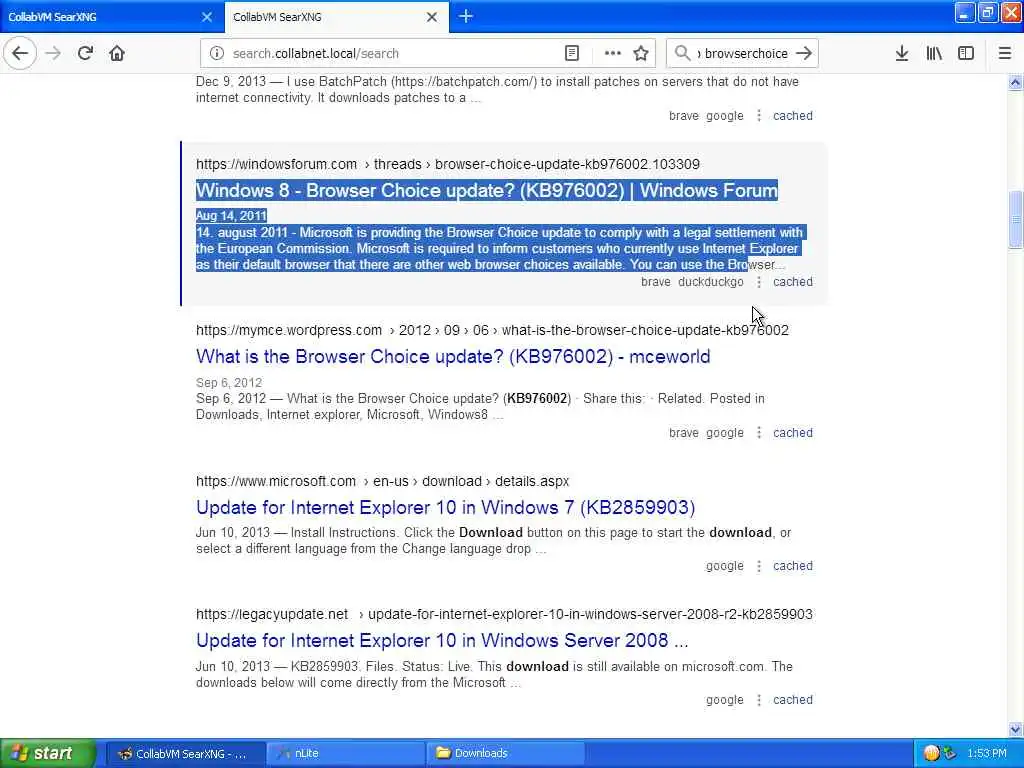The image size is (1024, 768).
Task: Click the system tray clock 1:53 PM
Action: point(987,753)
